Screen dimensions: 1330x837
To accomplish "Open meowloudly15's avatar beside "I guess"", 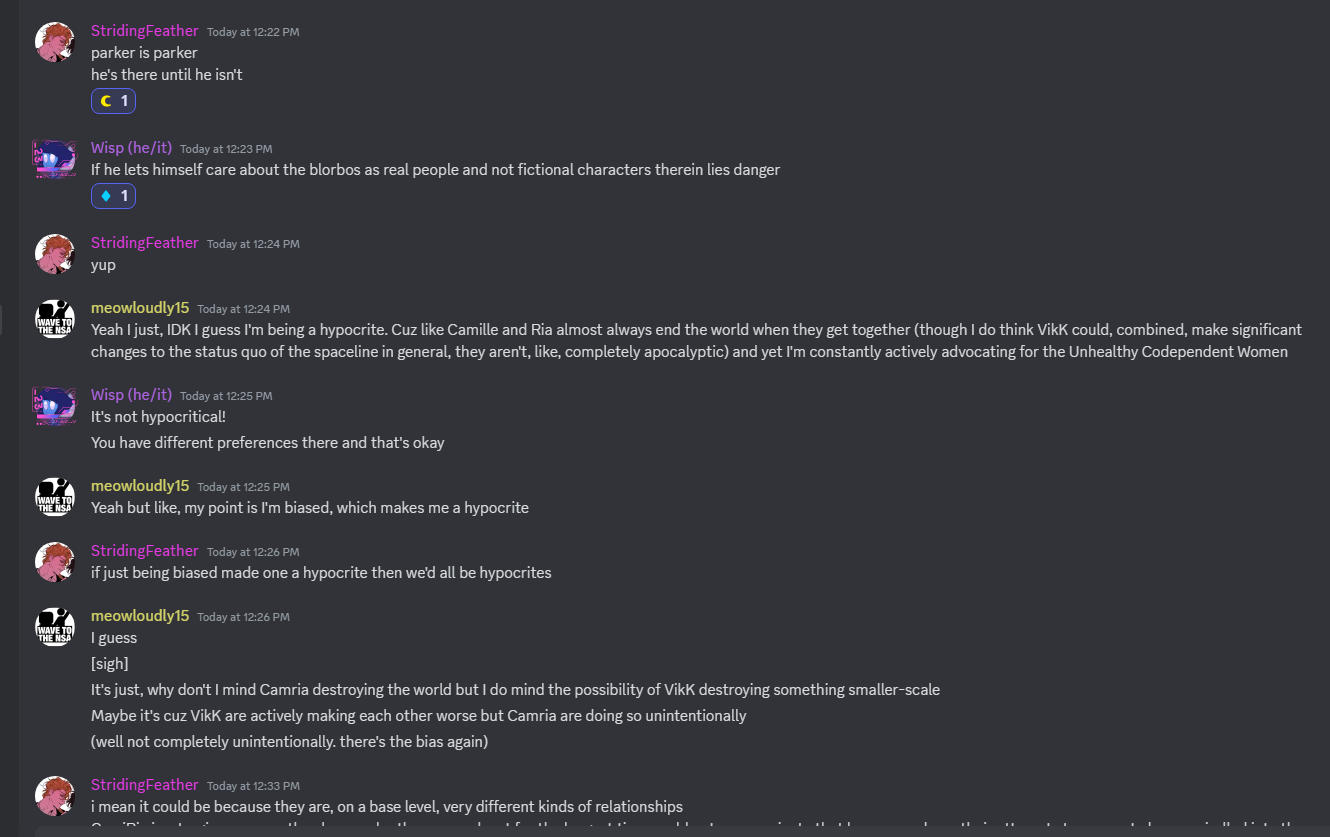I will pos(55,627).
